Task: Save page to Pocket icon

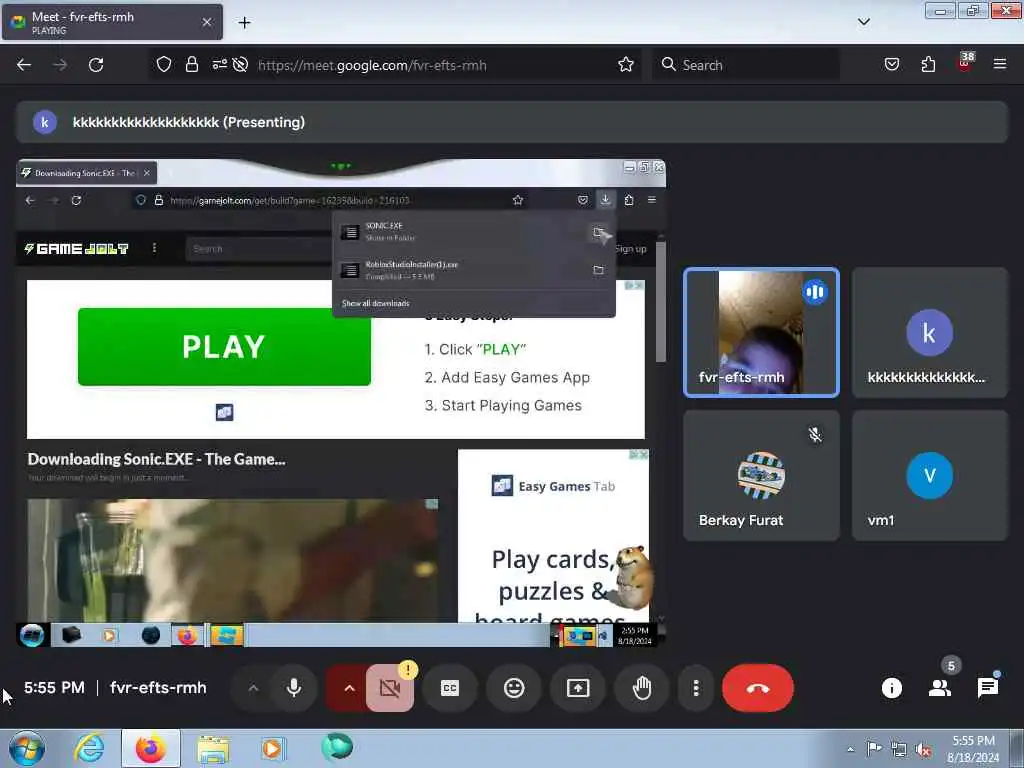Action: [891, 65]
